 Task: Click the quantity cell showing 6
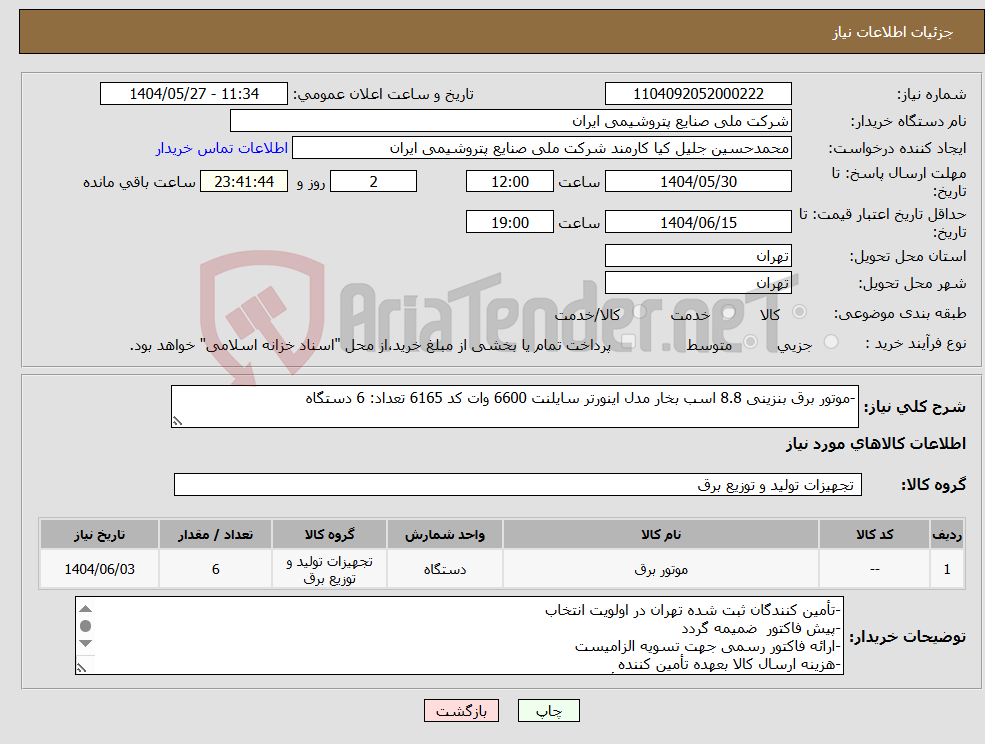215,569
